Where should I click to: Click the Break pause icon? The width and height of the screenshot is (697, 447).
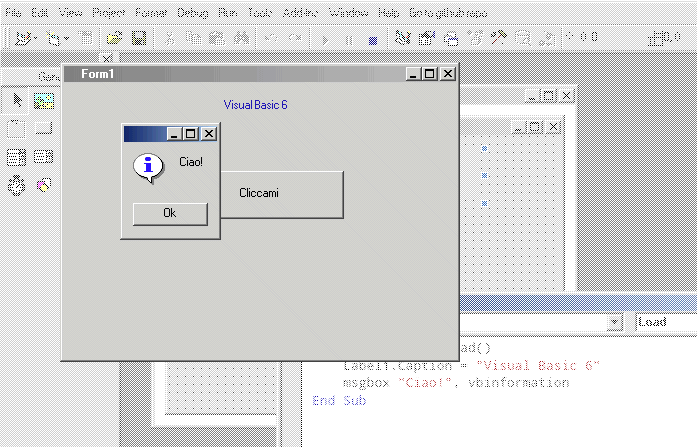(349, 40)
